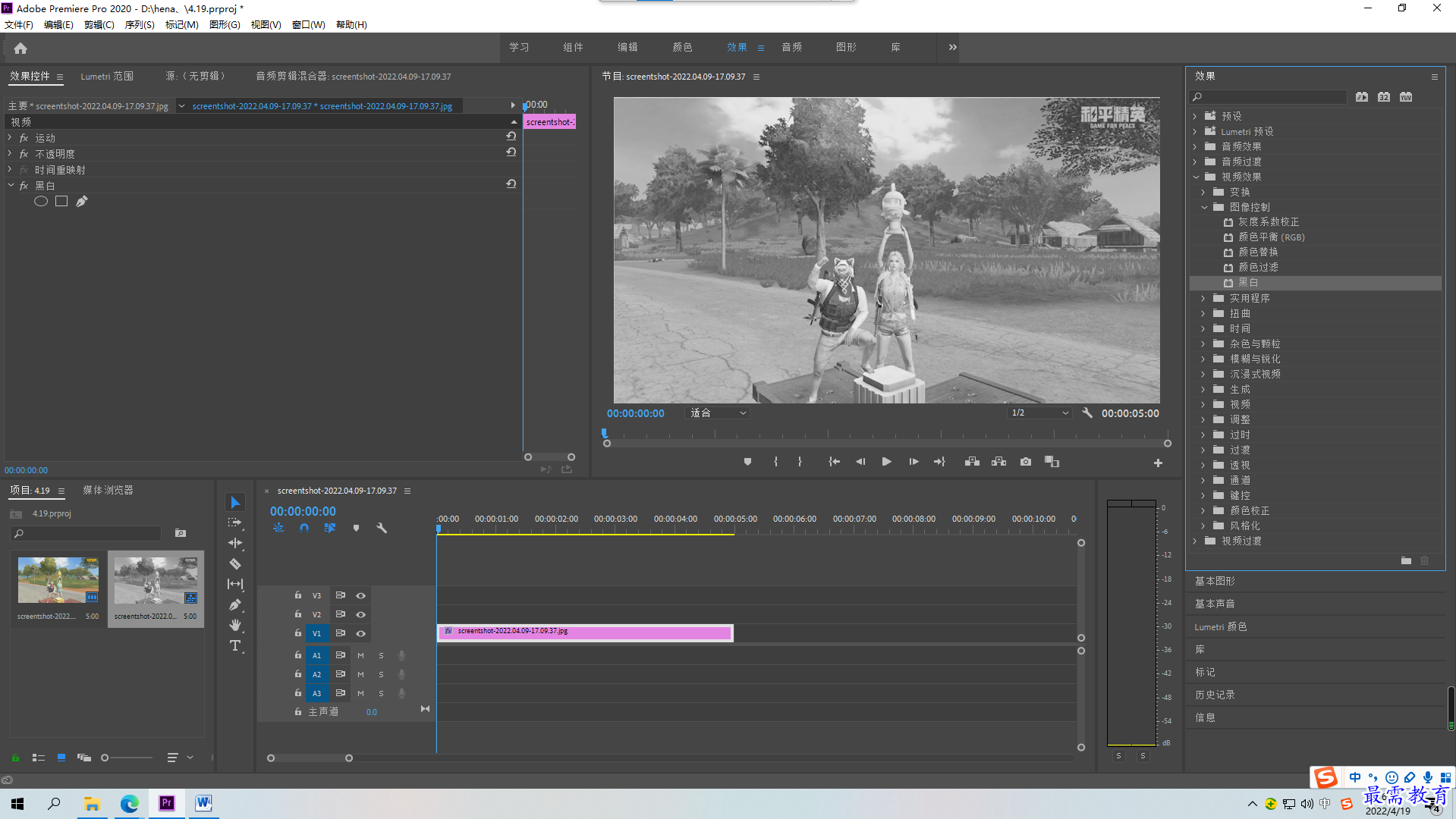1456x819 pixels.
Task: Add marker in program monitor
Action: pos(747,462)
